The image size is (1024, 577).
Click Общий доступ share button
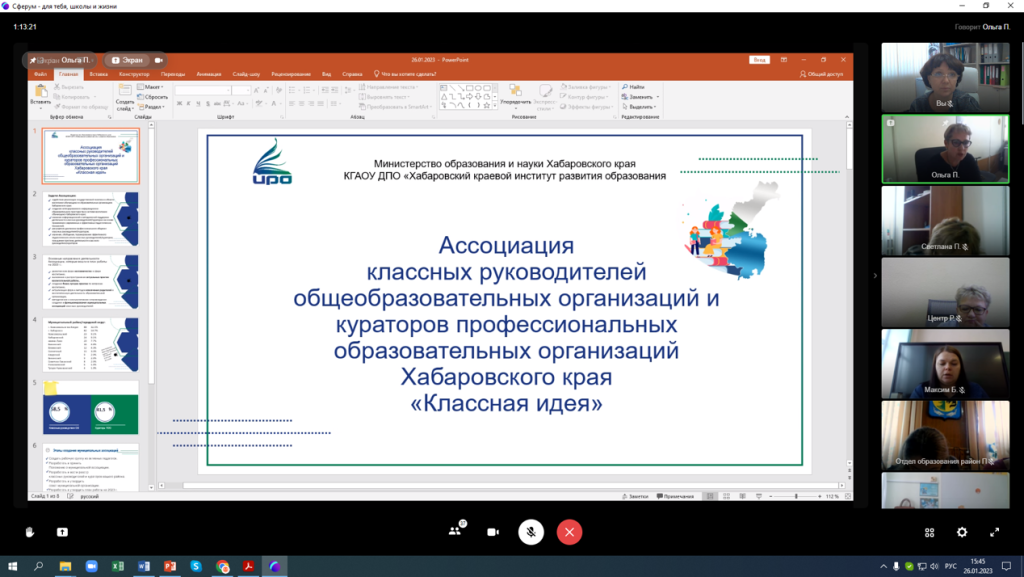pyautogui.click(x=821, y=74)
